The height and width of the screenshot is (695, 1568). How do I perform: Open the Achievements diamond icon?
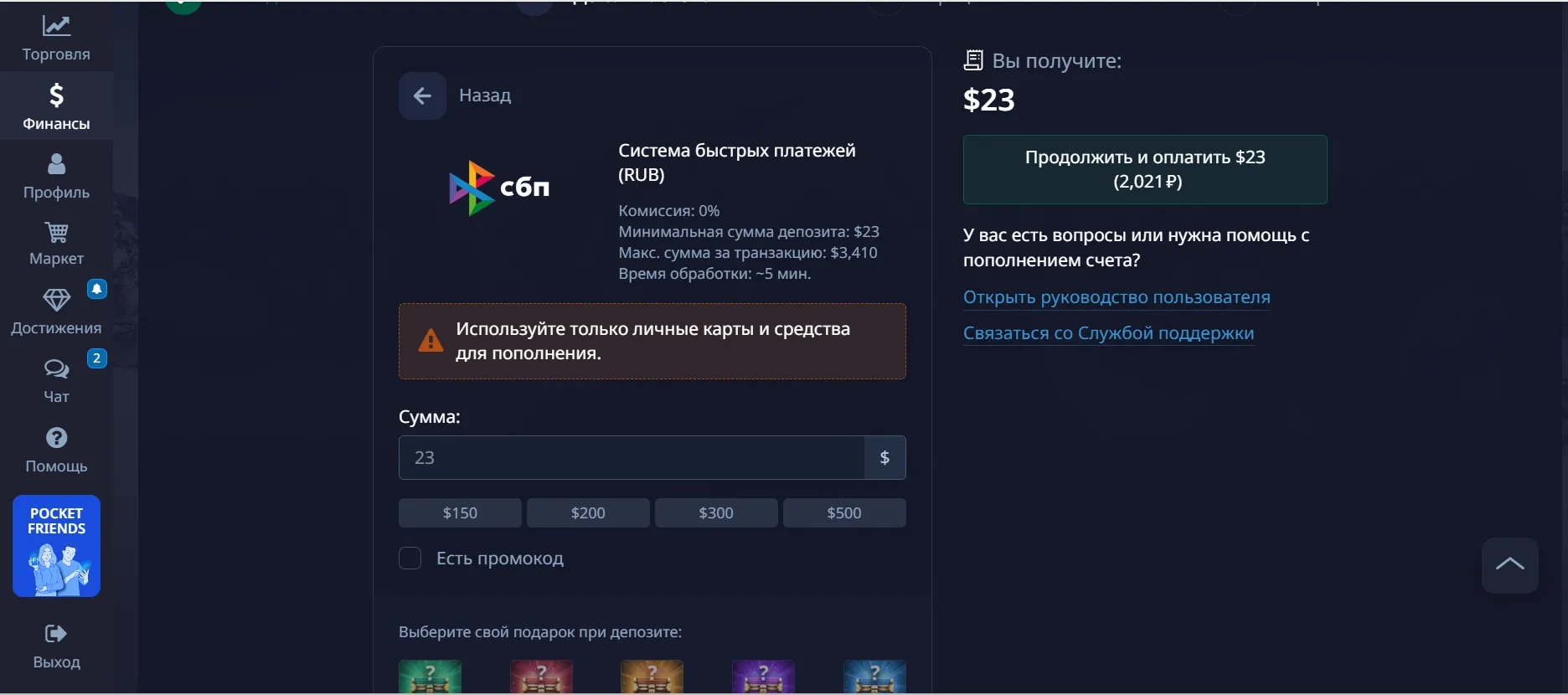(x=56, y=300)
